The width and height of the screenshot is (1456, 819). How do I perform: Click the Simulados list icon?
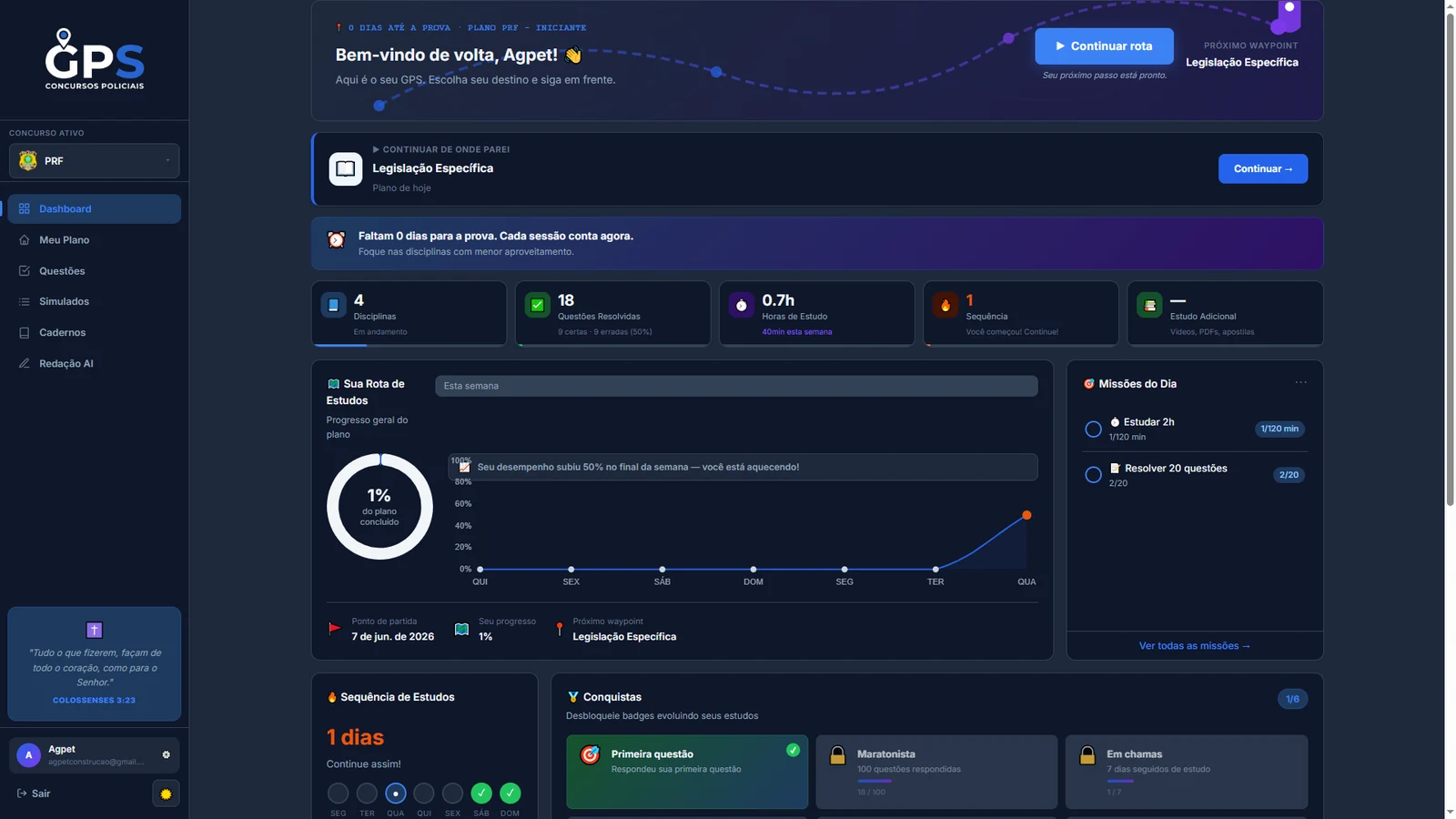click(25, 301)
